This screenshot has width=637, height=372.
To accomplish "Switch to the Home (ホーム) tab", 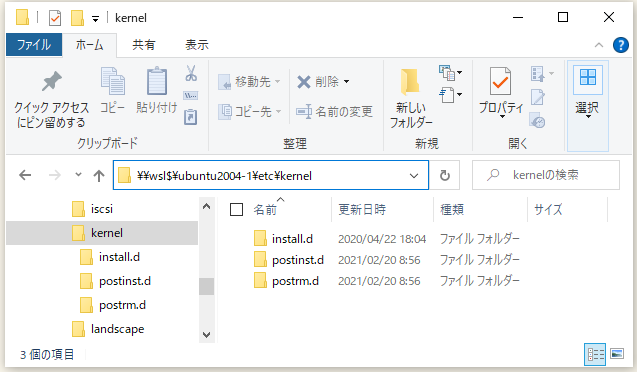I will [x=89, y=45].
